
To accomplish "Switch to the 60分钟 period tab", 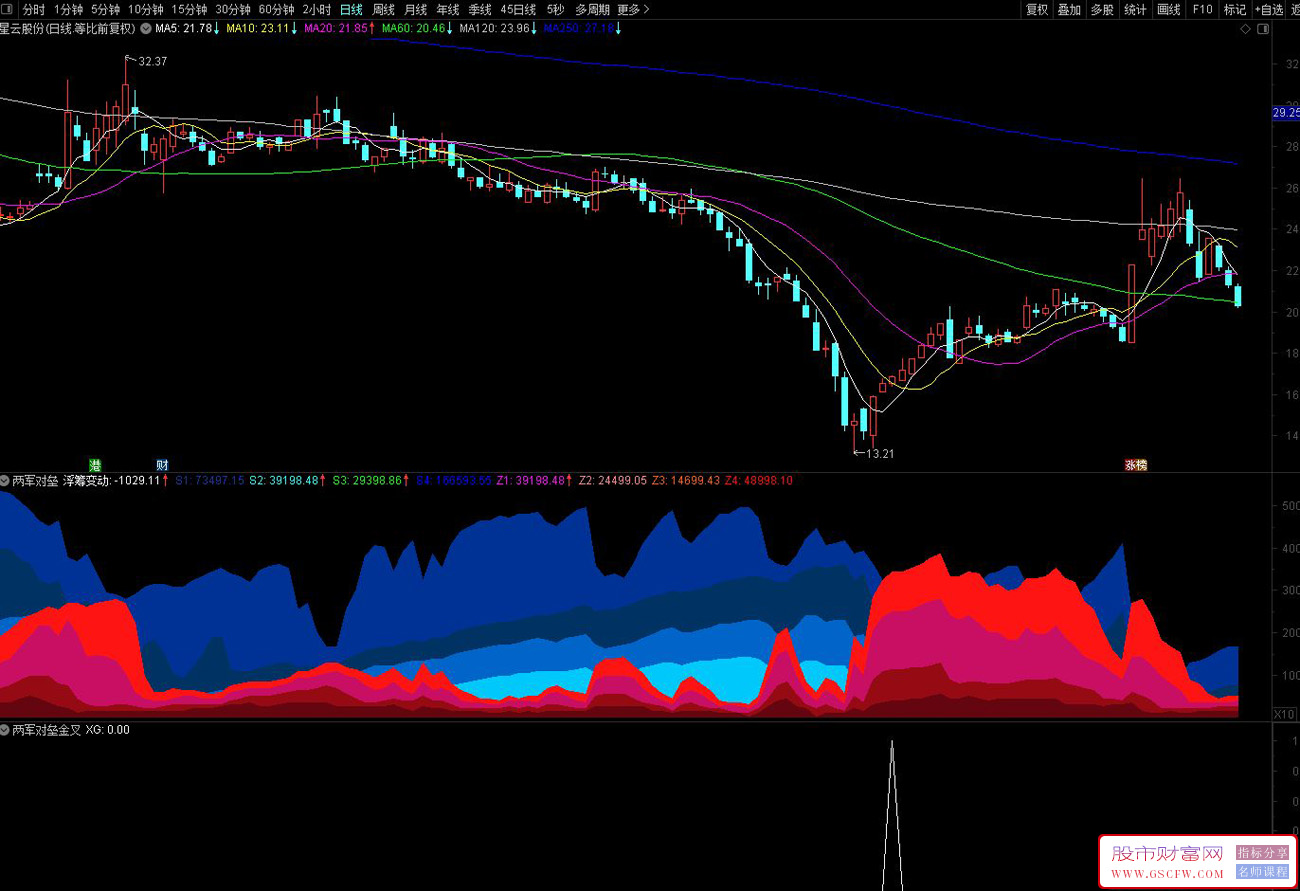I will pyautogui.click(x=276, y=9).
